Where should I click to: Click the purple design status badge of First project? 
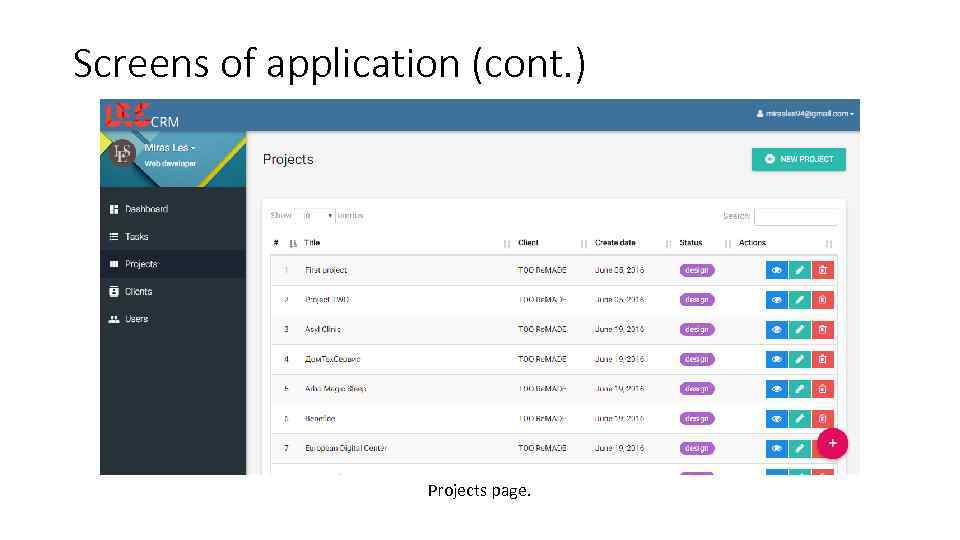coord(696,270)
